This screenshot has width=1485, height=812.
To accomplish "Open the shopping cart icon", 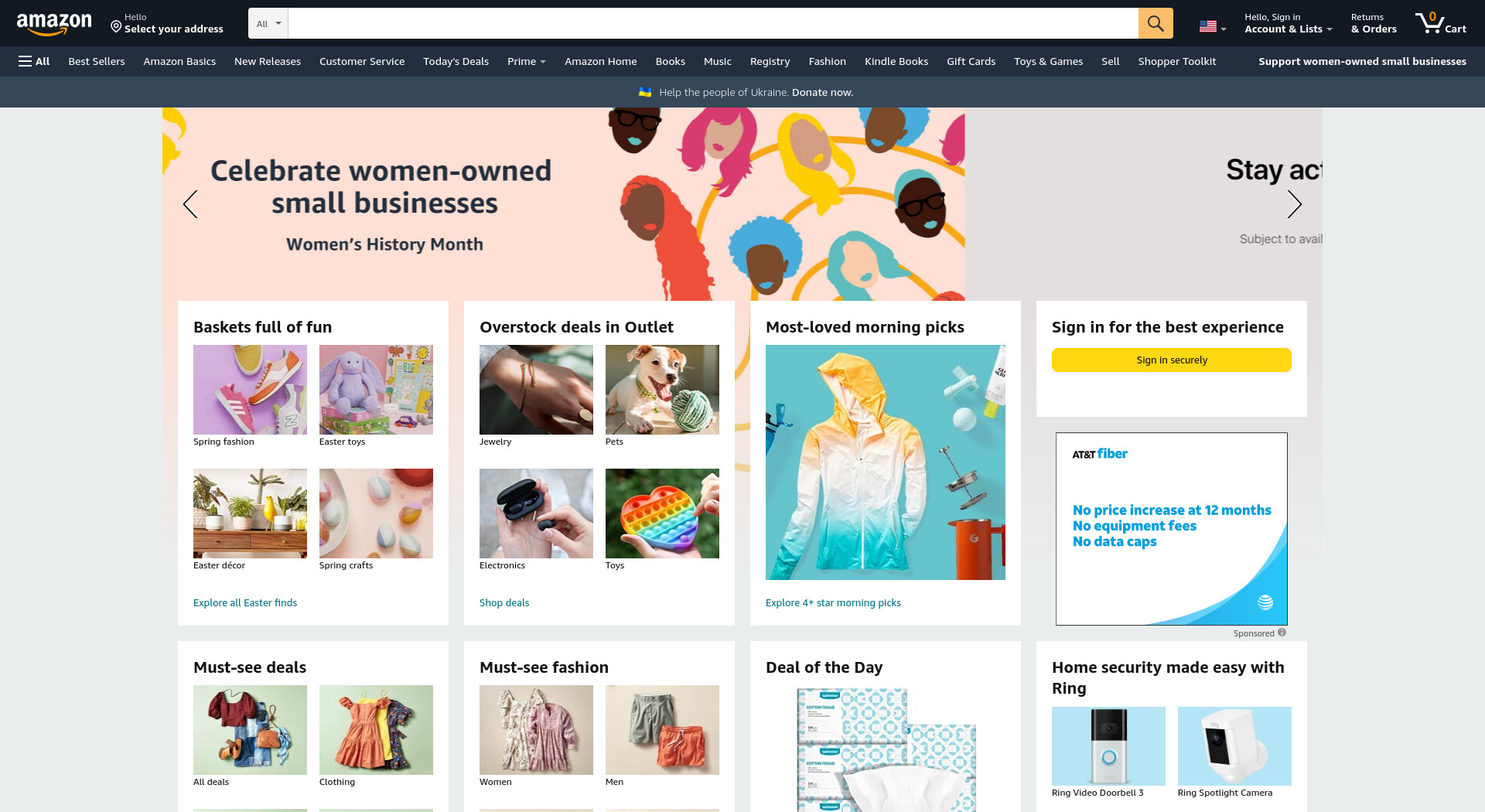I will (x=1440, y=23).
